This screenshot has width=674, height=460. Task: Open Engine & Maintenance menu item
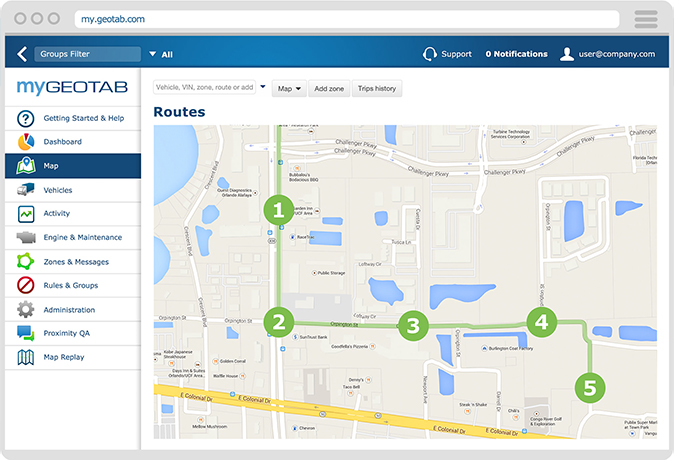tap(73, 237)
